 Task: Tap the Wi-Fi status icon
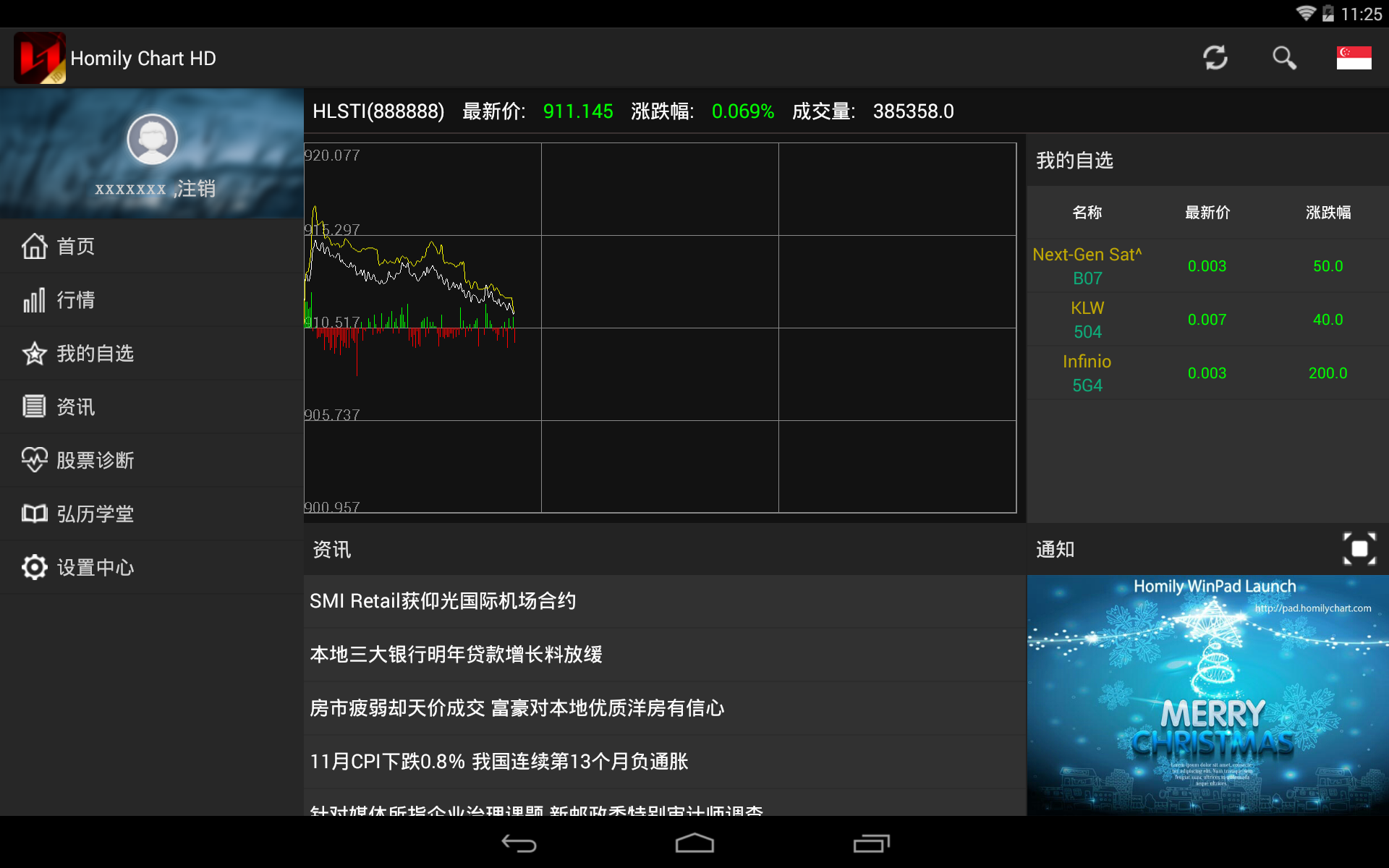(1306, 14)
